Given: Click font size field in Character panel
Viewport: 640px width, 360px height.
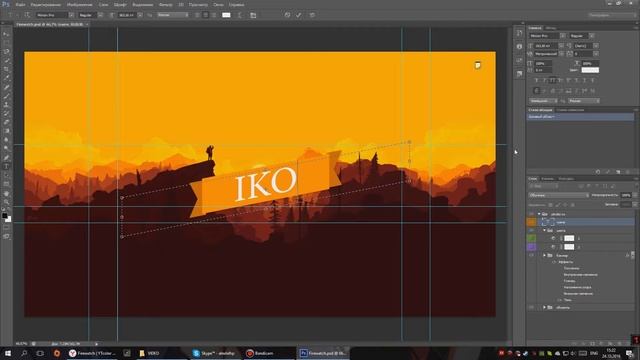Looking at the screenshot, I should point(546,46).
